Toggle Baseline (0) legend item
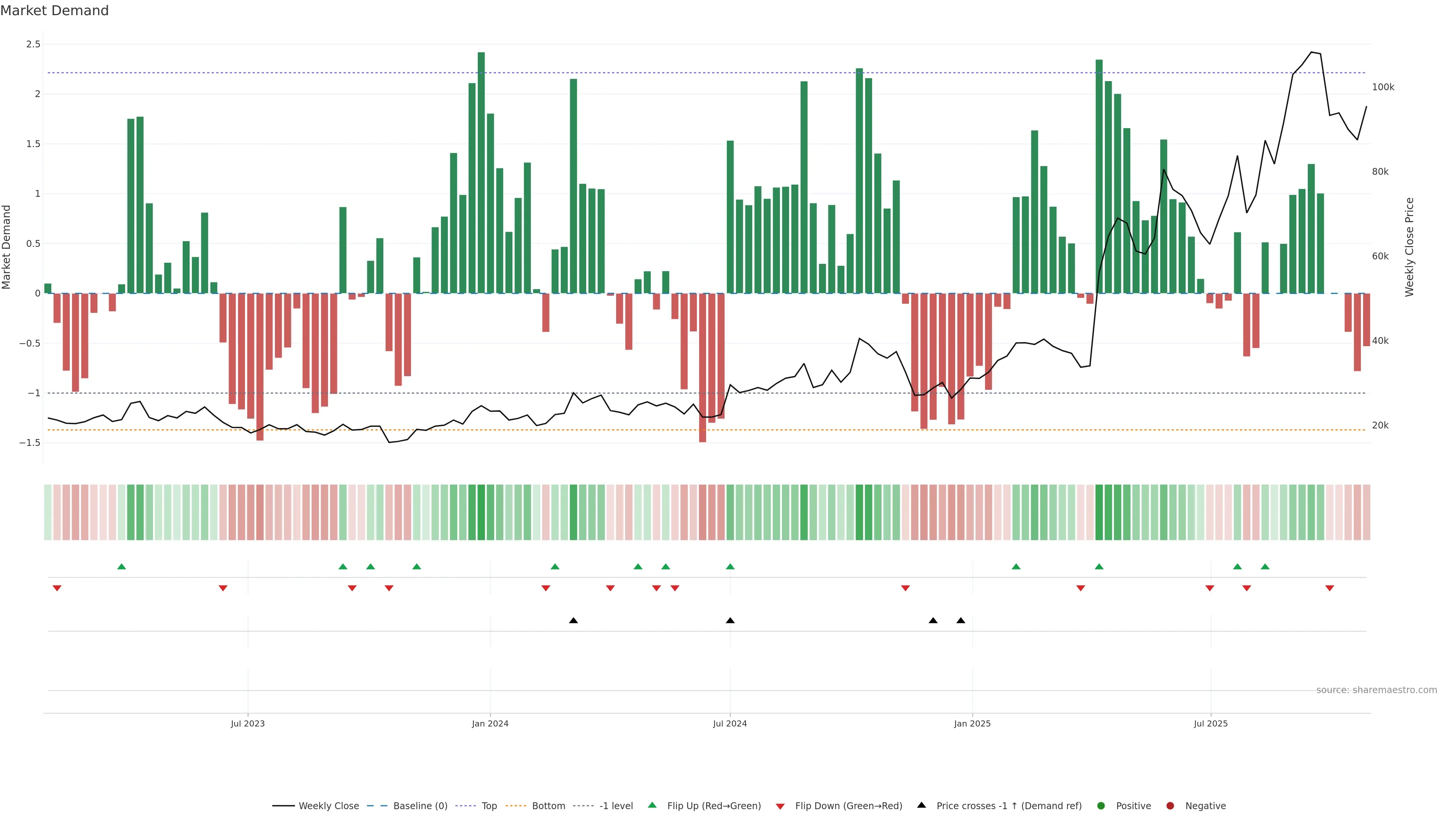This screenshot has height=819, width=1456. [x=420, y=805]
